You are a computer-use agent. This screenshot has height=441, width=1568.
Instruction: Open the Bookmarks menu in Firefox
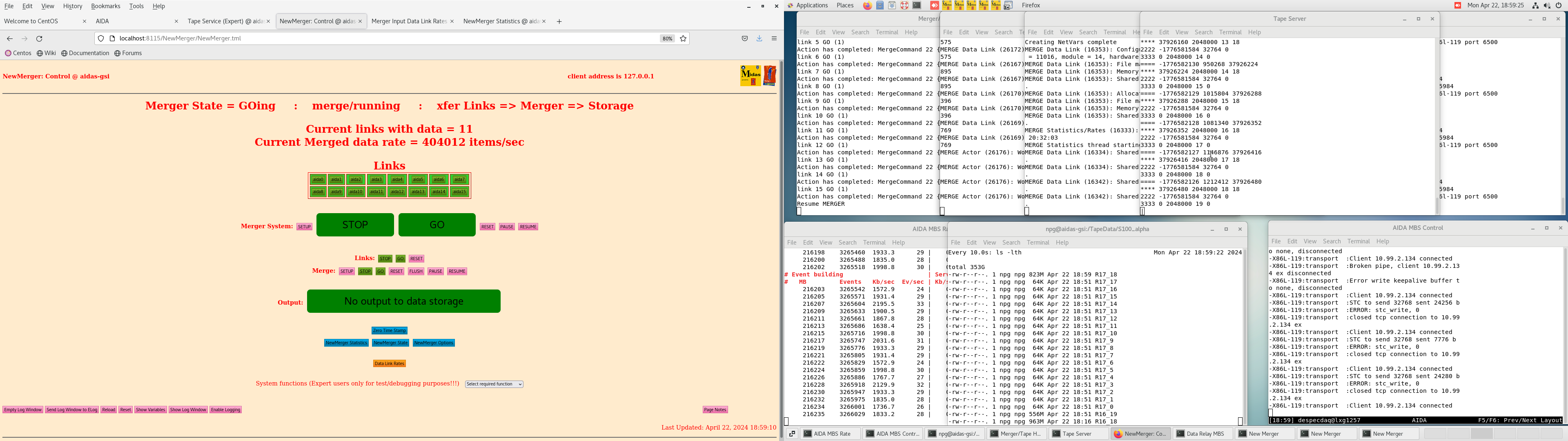click(105, 6)
